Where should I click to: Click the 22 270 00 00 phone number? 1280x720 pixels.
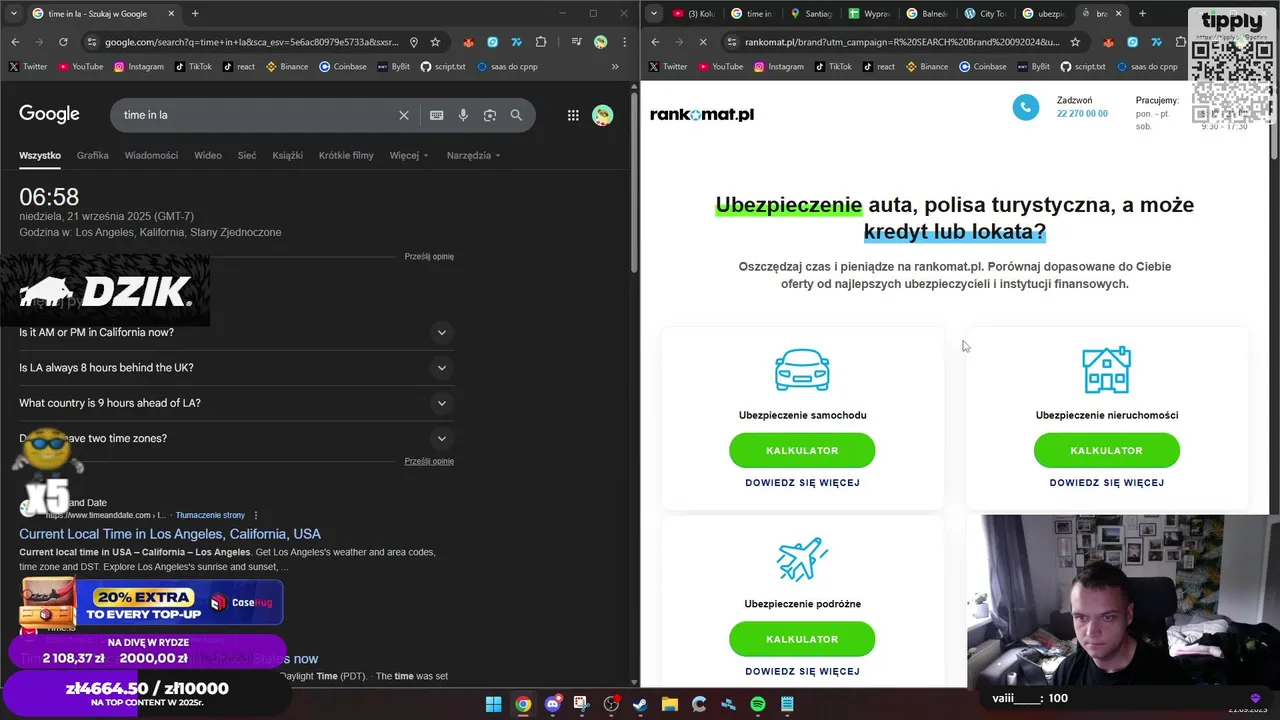click(1082, 114)
